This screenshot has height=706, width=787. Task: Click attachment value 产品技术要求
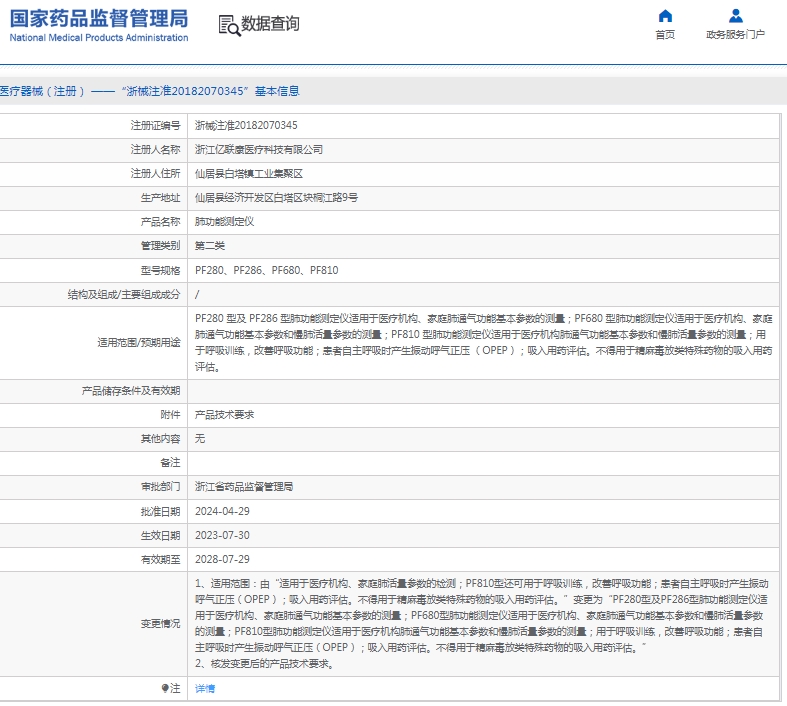(x=224, y=415)
